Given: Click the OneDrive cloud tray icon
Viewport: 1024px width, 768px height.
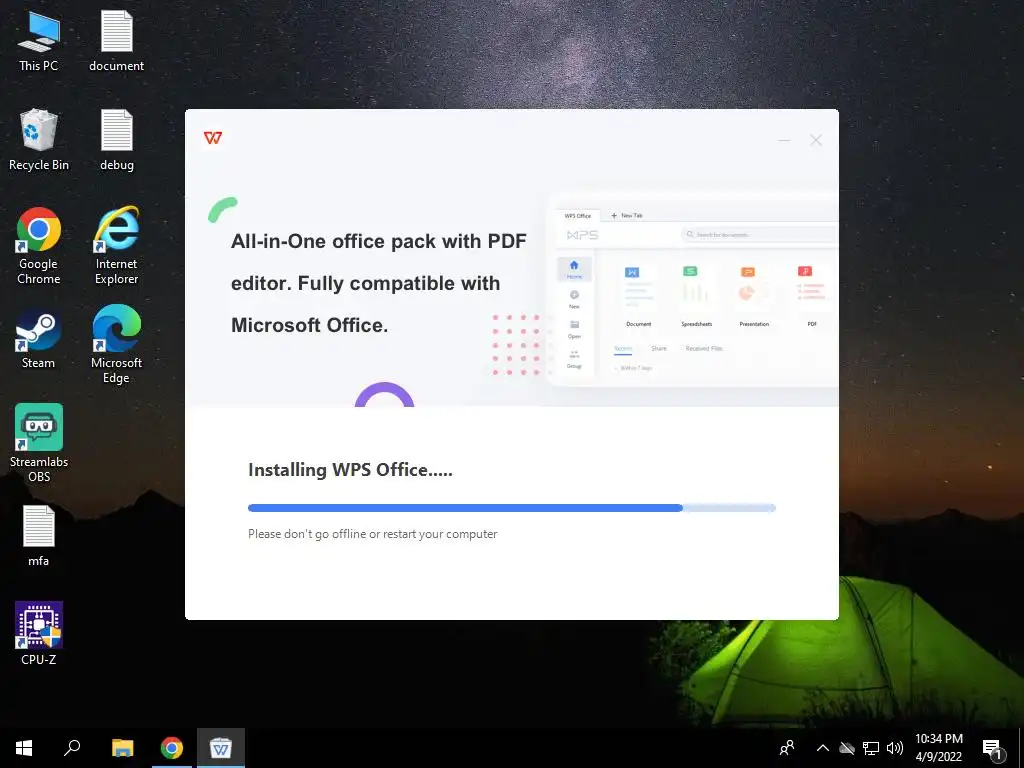Looking at the screenshot, I should click(x=847, y=748).
